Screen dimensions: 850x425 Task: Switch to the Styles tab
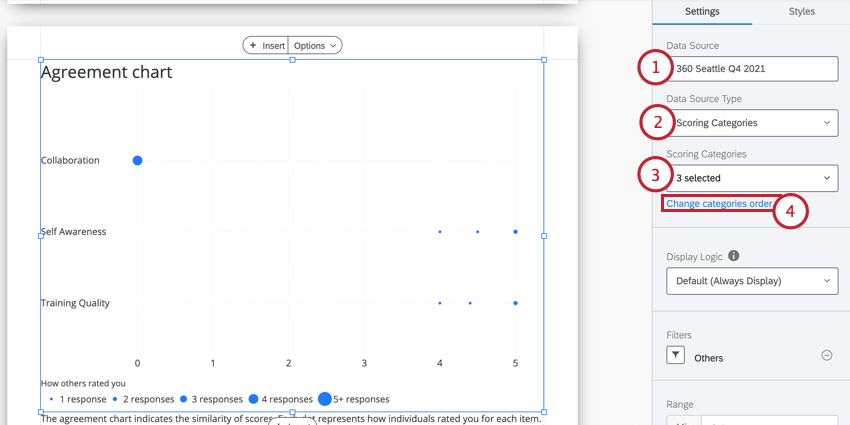[801, 11]
